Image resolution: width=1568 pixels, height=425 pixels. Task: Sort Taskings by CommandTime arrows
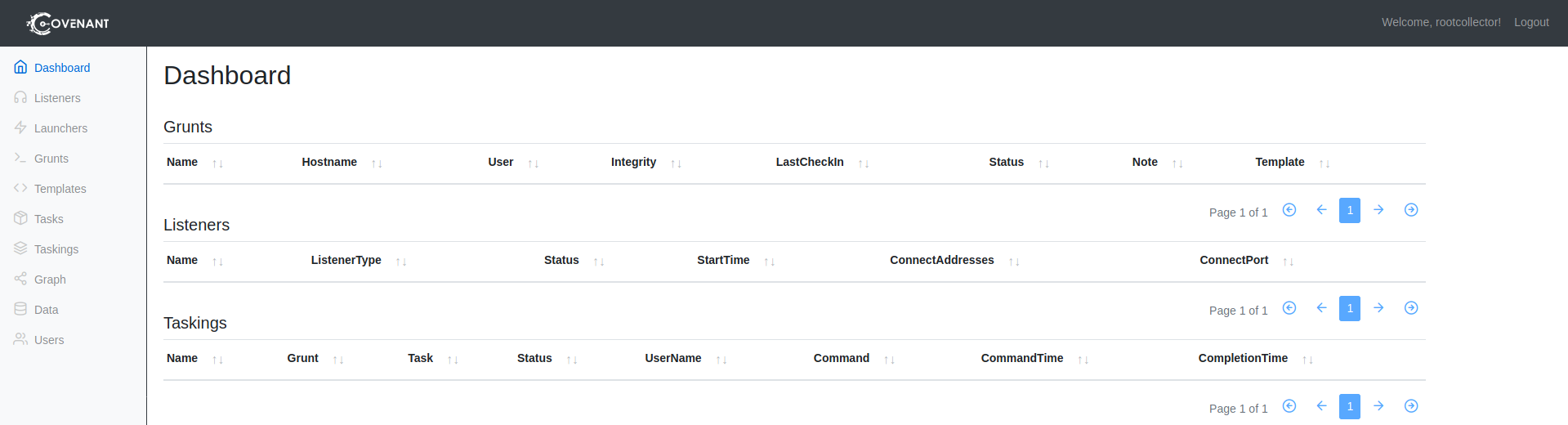(x=1083, y=360)
